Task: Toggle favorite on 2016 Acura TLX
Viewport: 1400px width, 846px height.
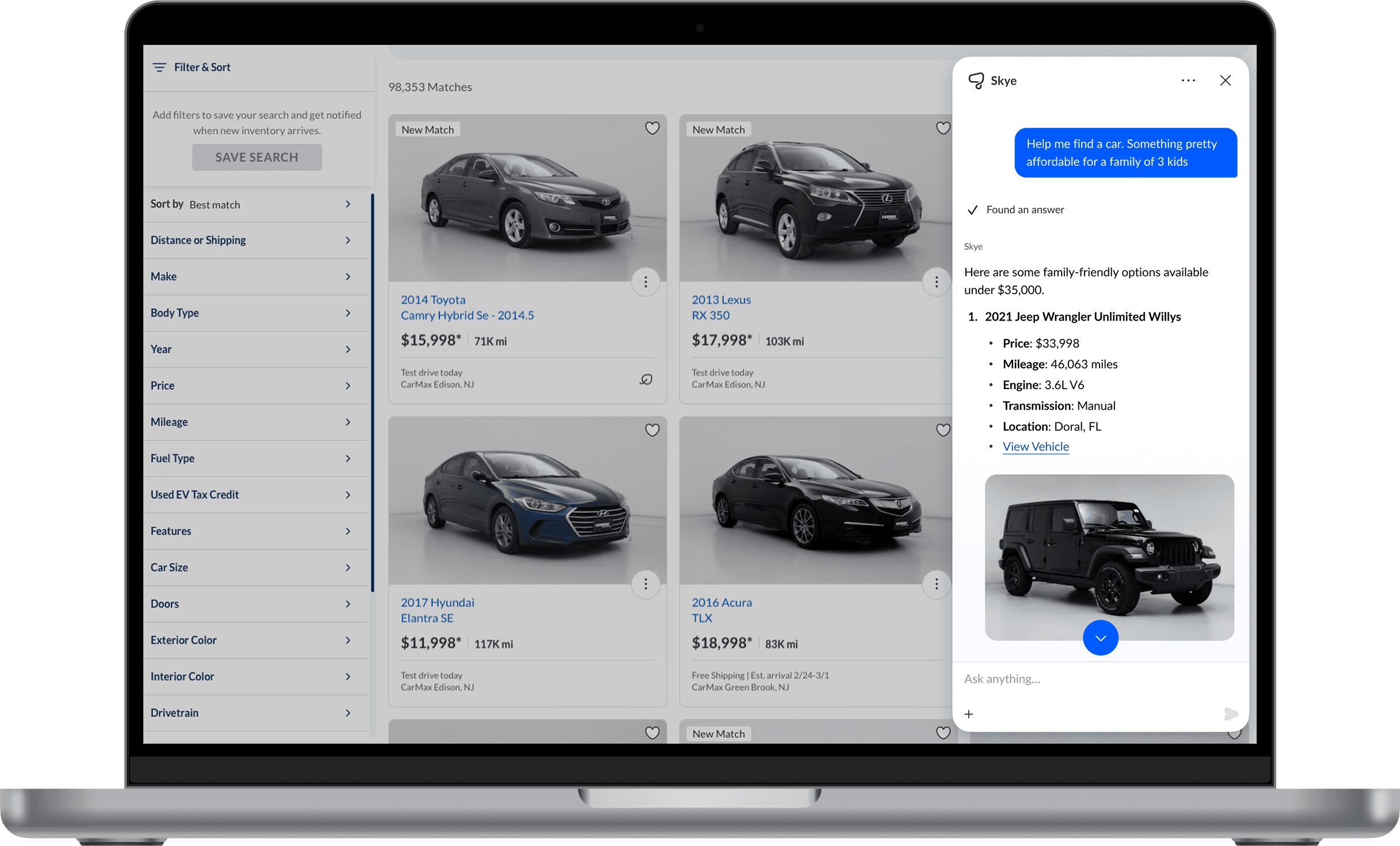Action: click(942, 430)
